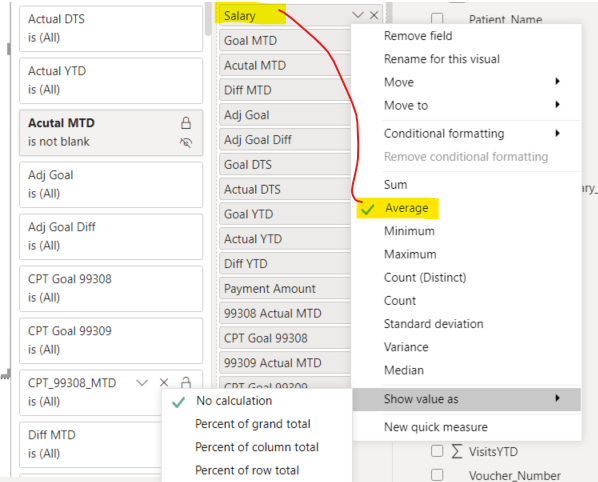Check the Patient_Name field checkbox
Image resolution: width=598 pixels, height=482 pixels.
437,18
